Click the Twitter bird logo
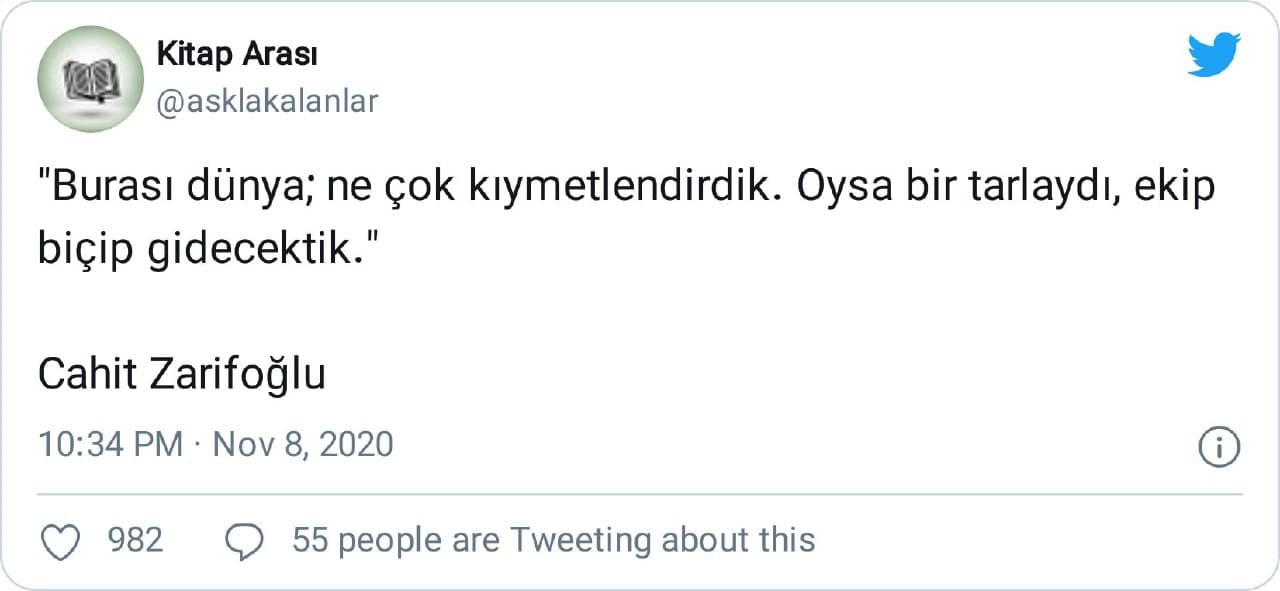 (x=1214, y=55)
